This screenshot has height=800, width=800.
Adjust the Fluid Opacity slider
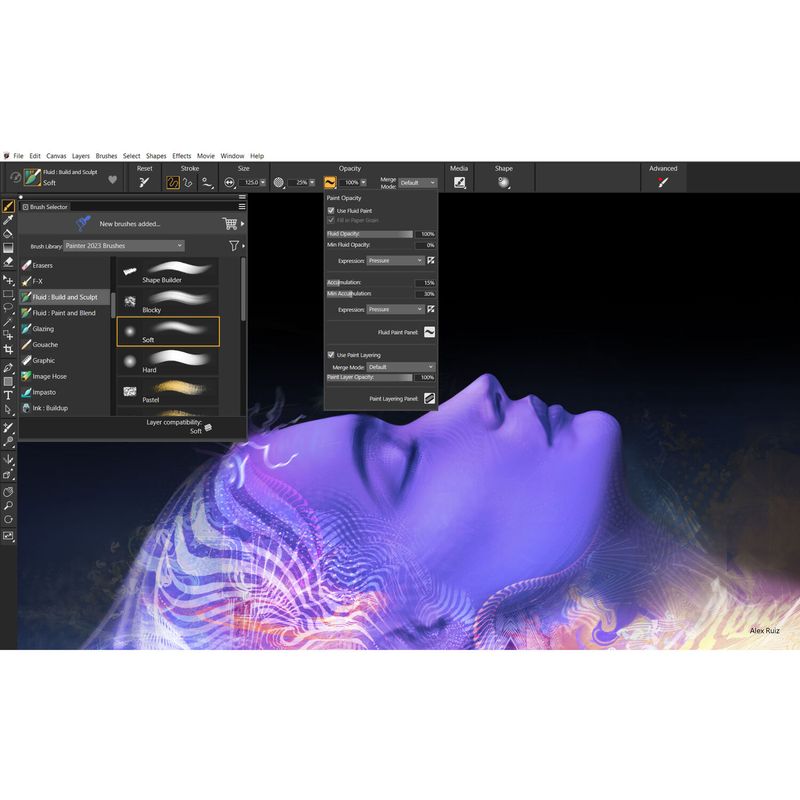(x=369, y=234)
